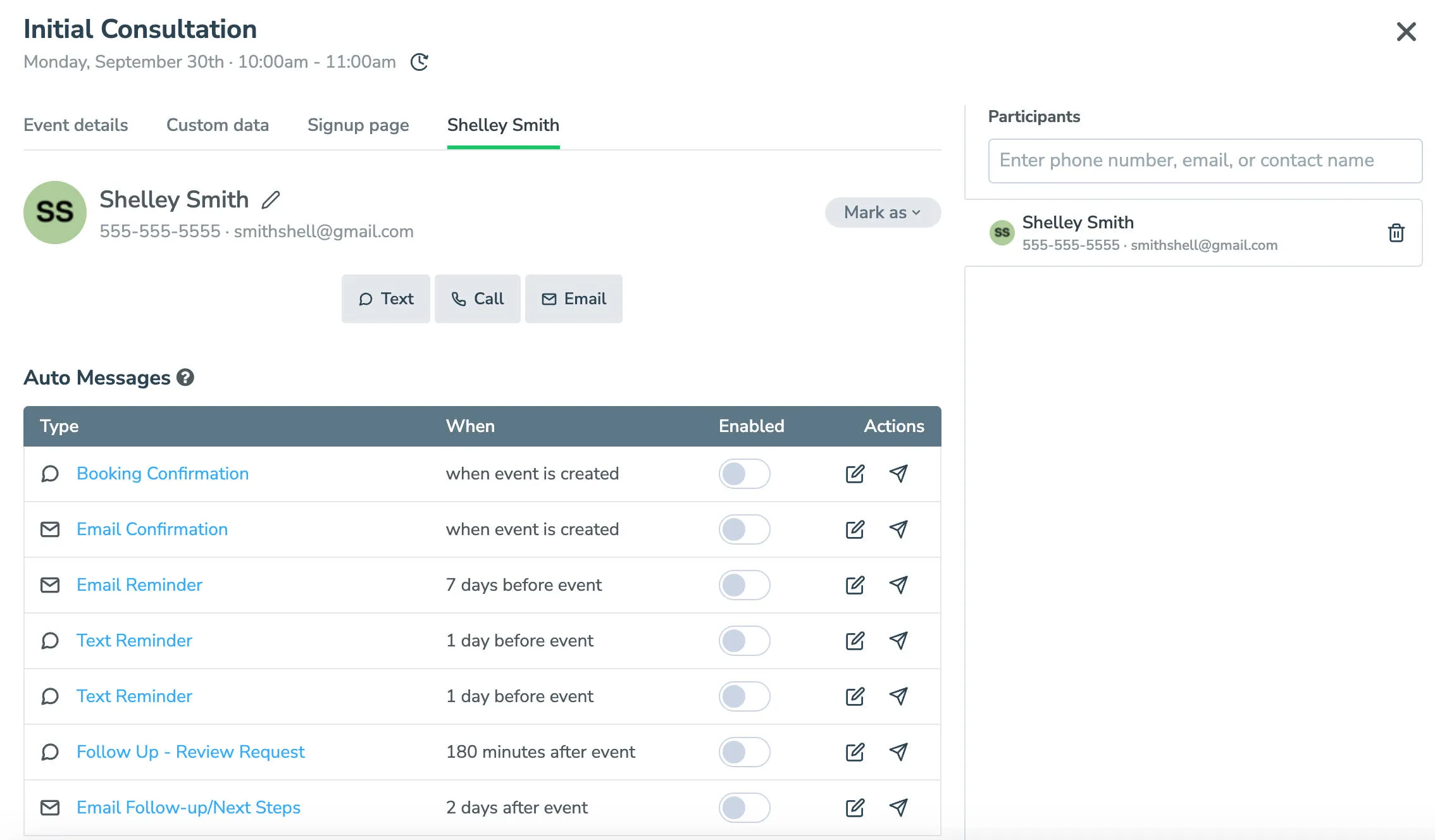Edit the Booking Confirmation message
The height and width of the screenshot is (840, 1435).
tap(855, 473)
